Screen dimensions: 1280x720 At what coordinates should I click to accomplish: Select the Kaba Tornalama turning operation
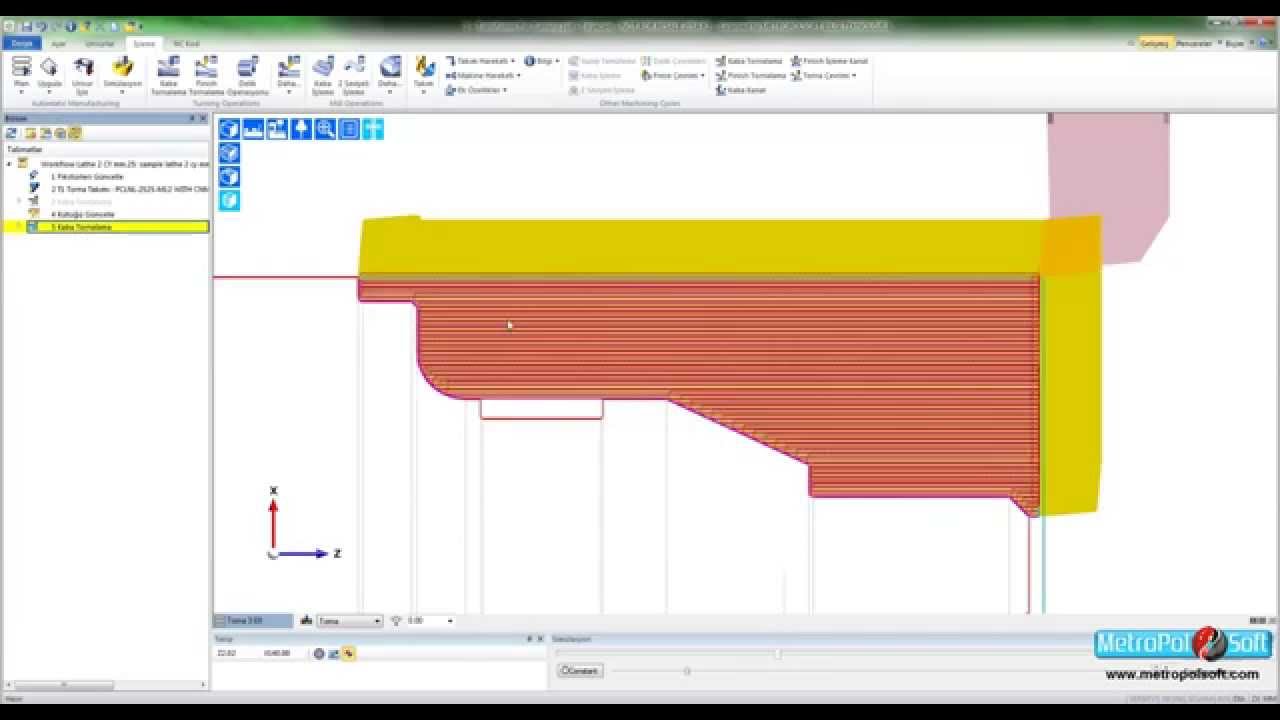click(x=169, y=76)
